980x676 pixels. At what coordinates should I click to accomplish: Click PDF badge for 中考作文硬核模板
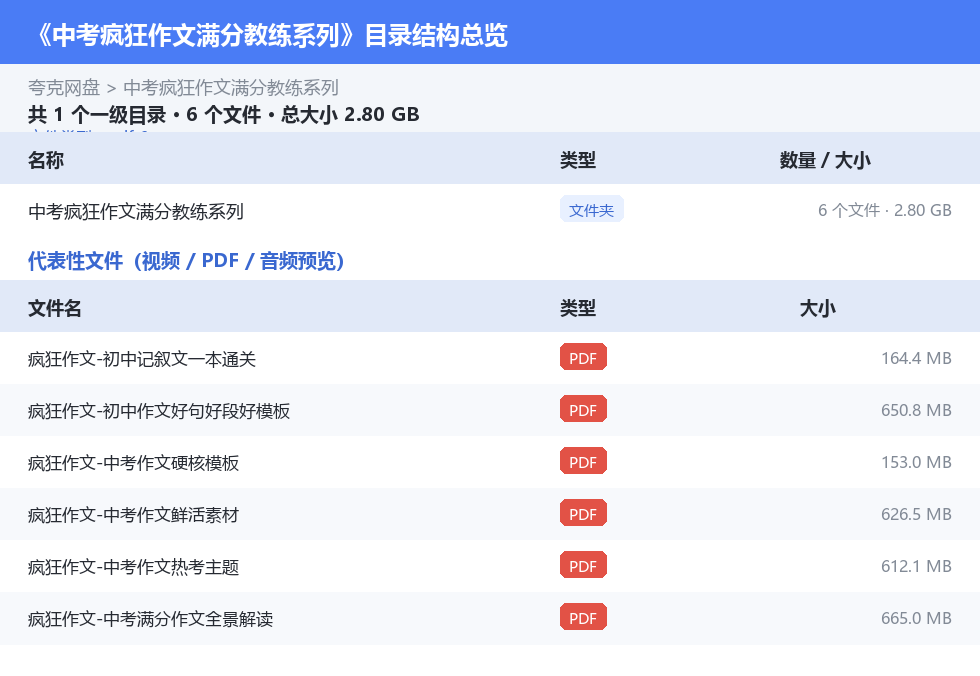pos(583,461)
